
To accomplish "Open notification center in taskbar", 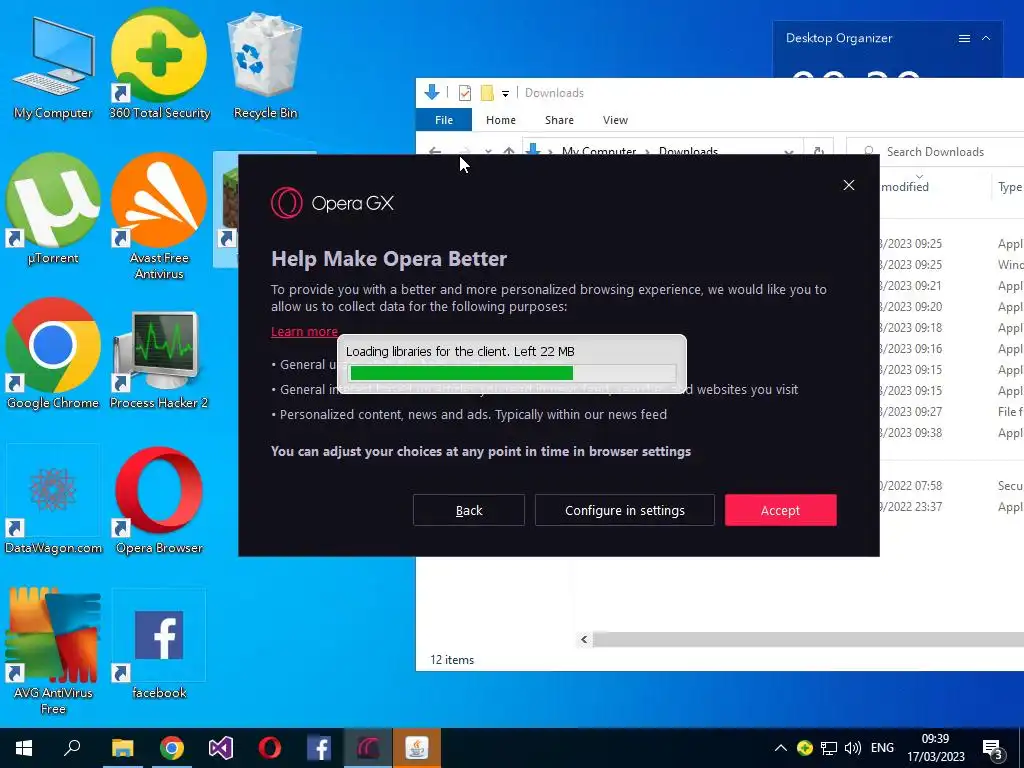I will pyautogui.click(x=993, y=749).
